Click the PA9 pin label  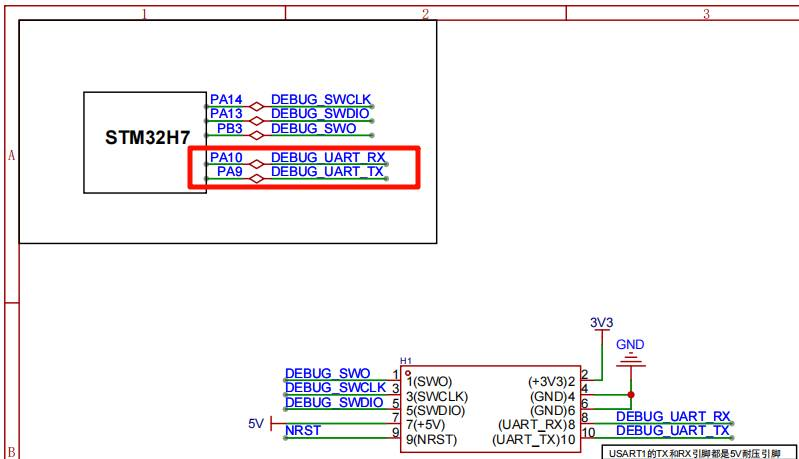230,172
